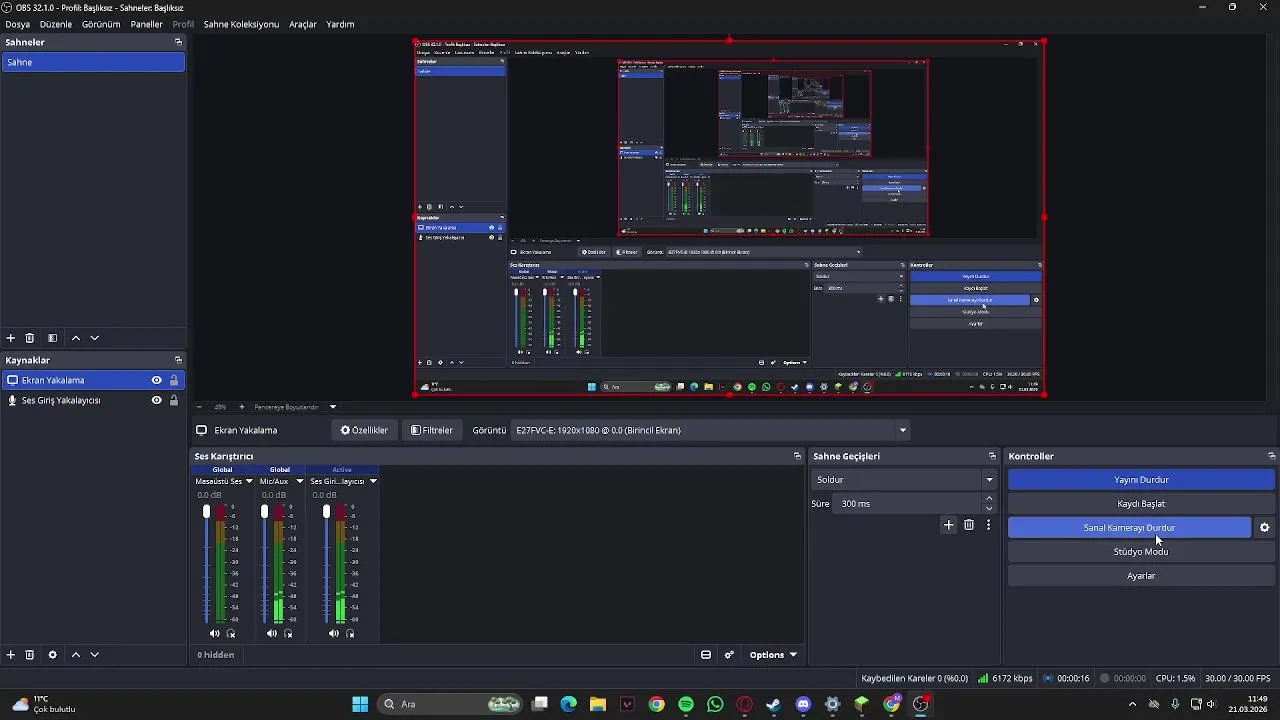1280x720 pixels.
Task: Open Steam from the taskbar
Action: (773, 704)
